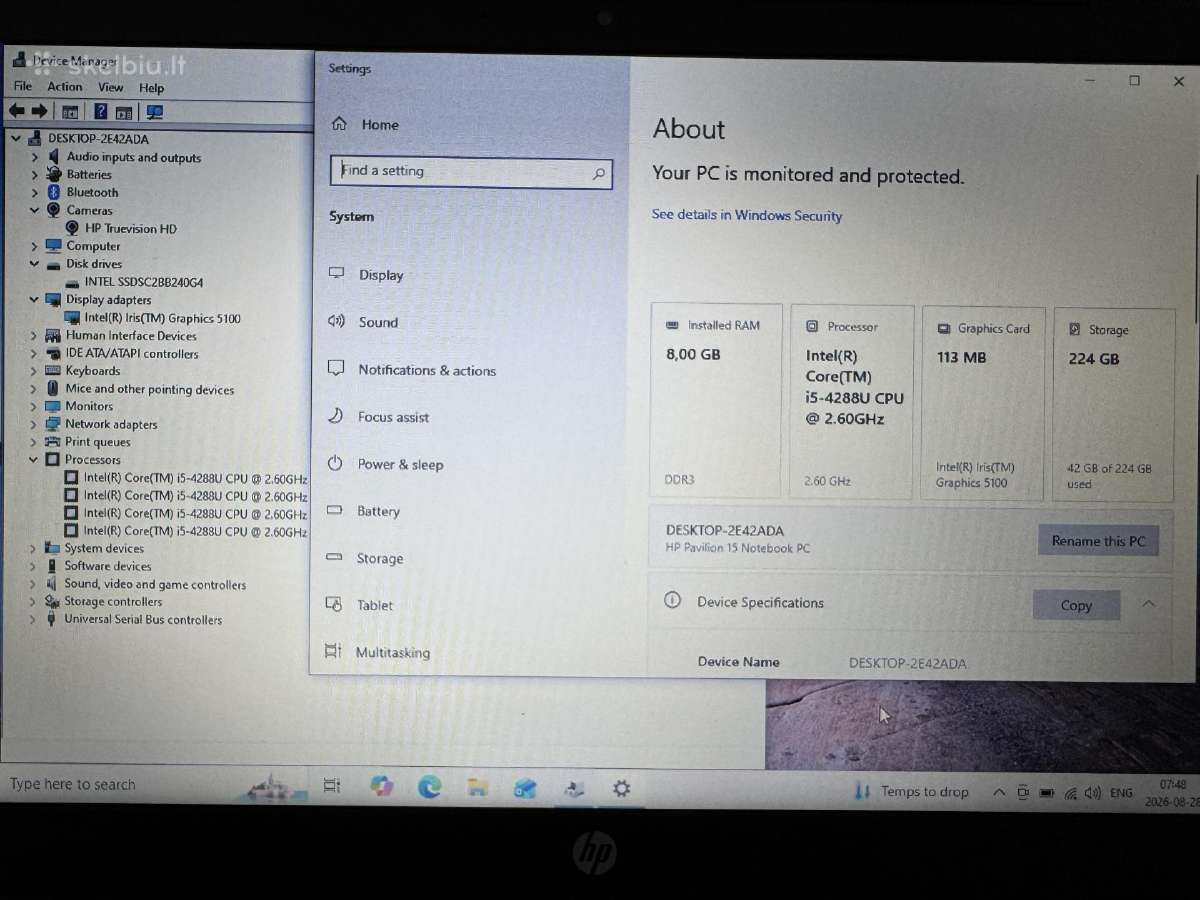This screenshot has width=1200, height=900.
Task: Select the Keyboards icon in the device tree
Action: pyautogui.click(x=53, y=371)
